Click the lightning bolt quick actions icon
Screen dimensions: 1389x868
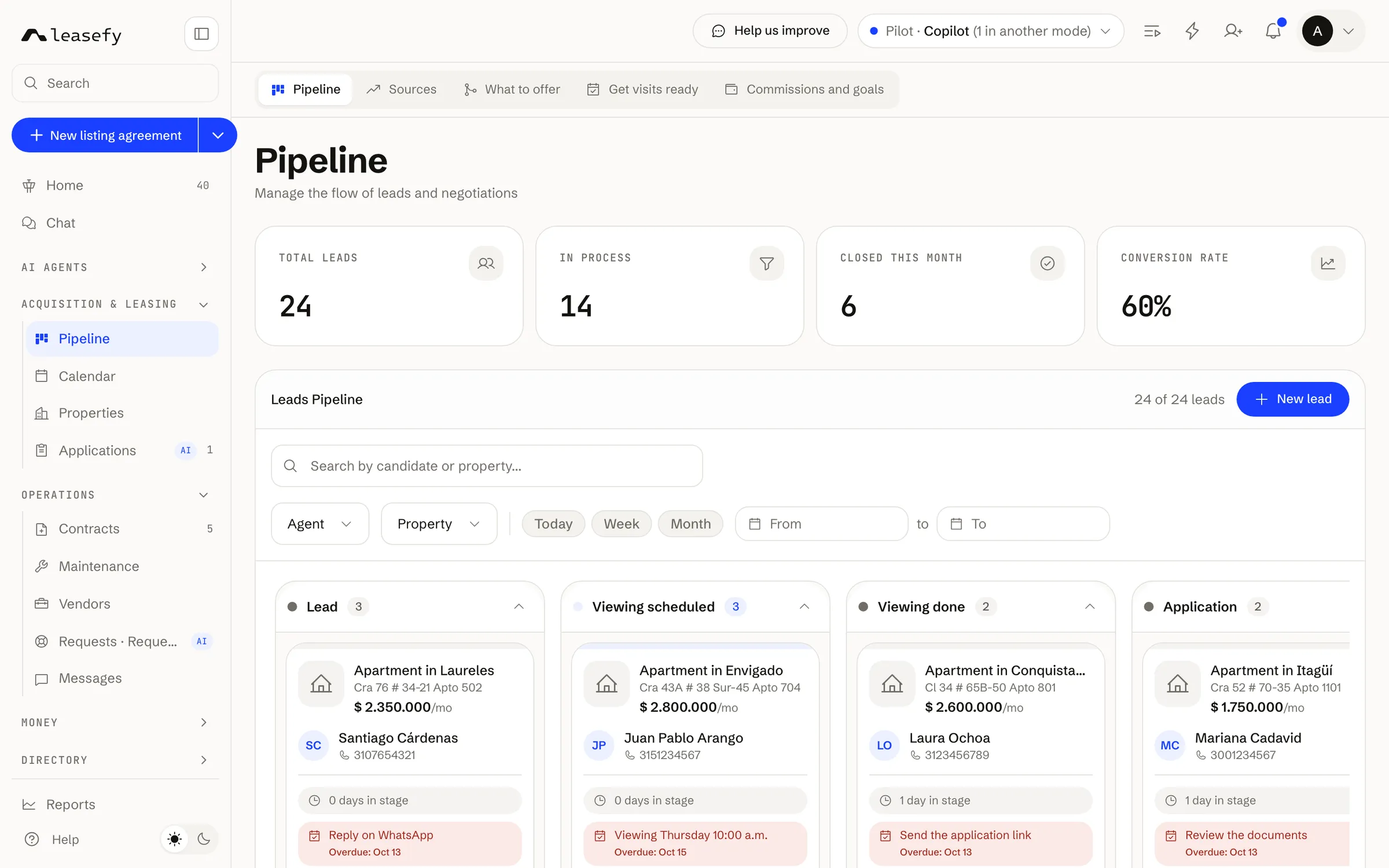[1192, 31]
